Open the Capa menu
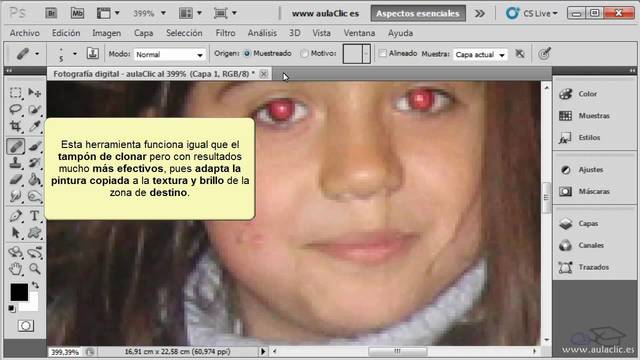640x360 pixels. [x=143, y=33]
